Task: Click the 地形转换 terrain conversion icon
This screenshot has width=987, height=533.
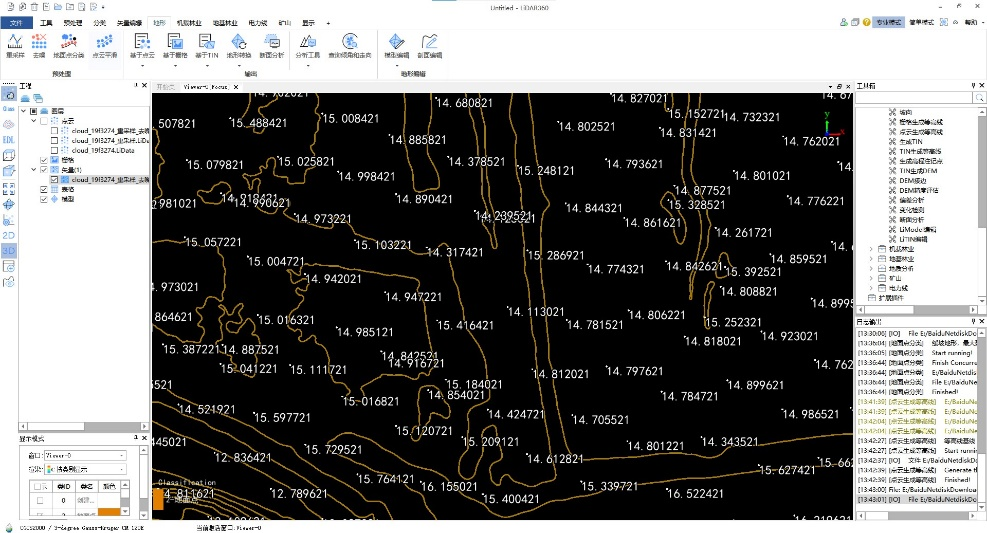Action: point(239,42)
